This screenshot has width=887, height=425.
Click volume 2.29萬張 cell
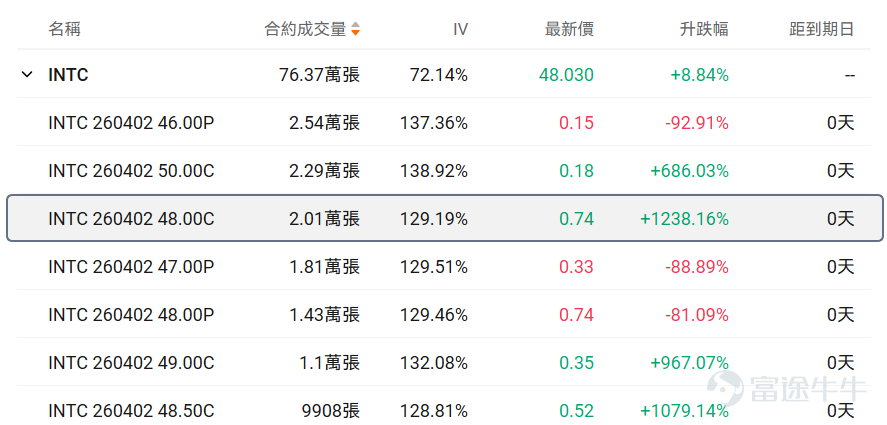(x=325, y=171)
